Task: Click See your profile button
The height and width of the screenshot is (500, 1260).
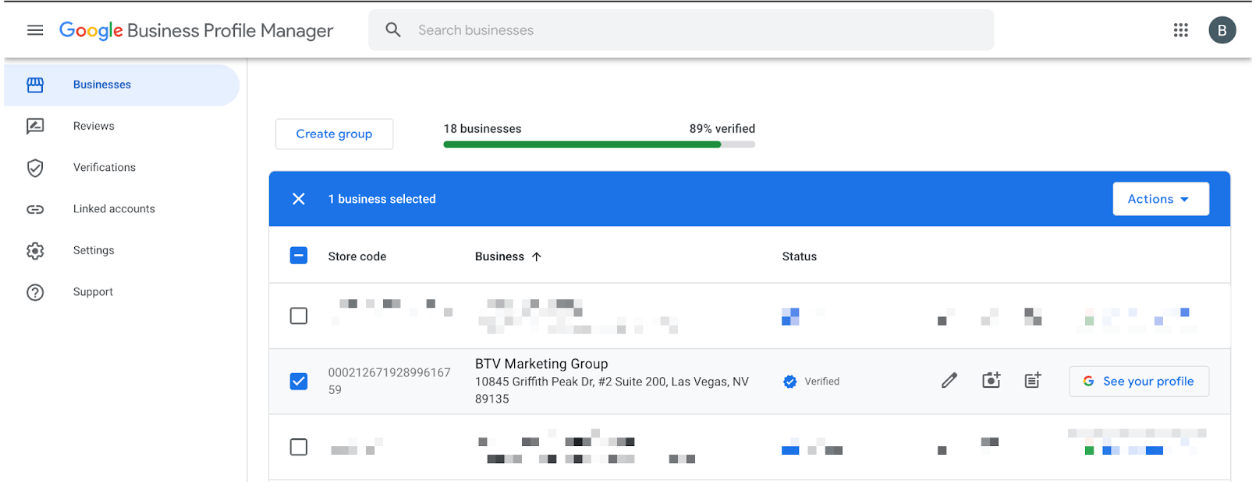Action: (1138, 381)
